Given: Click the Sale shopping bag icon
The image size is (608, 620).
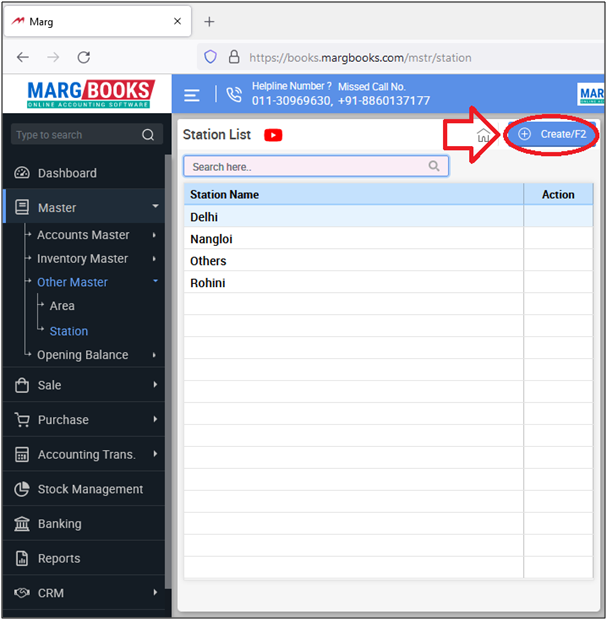Looking at the screenshot, I should point(22,385).
